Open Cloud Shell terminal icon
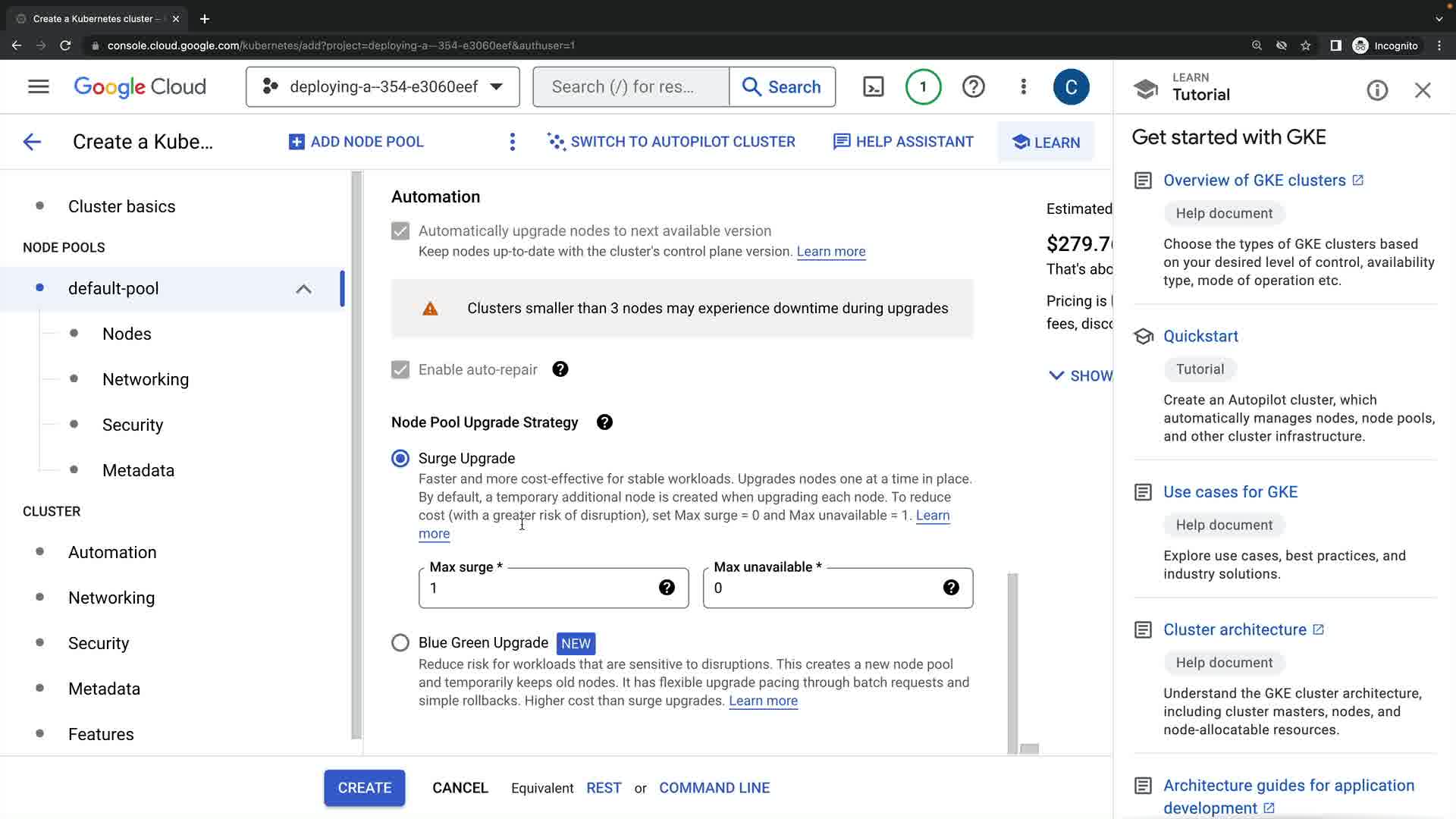Viewport: 1456px width, 819px height. coord(874,87)
